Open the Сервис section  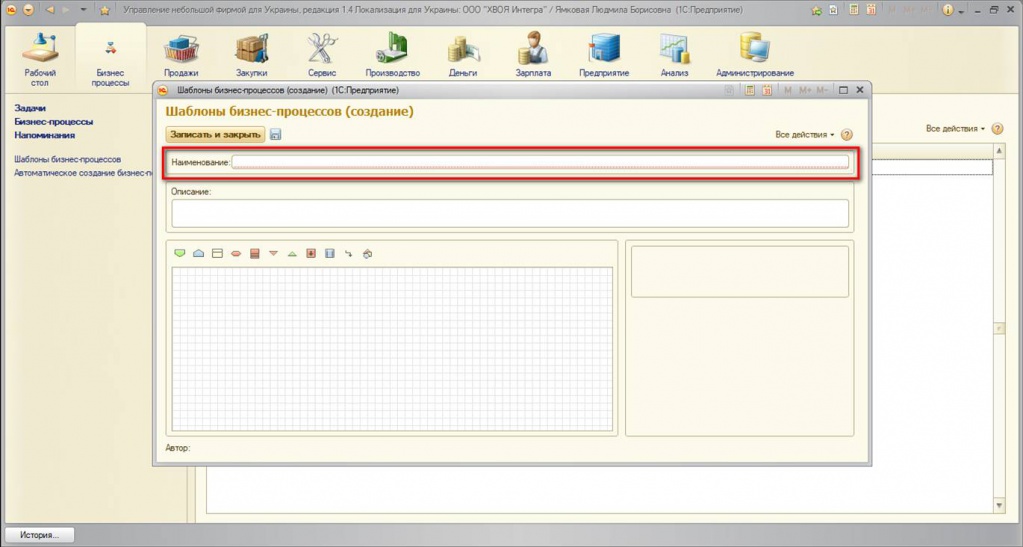pyautogui.click(x=322, y=56)
